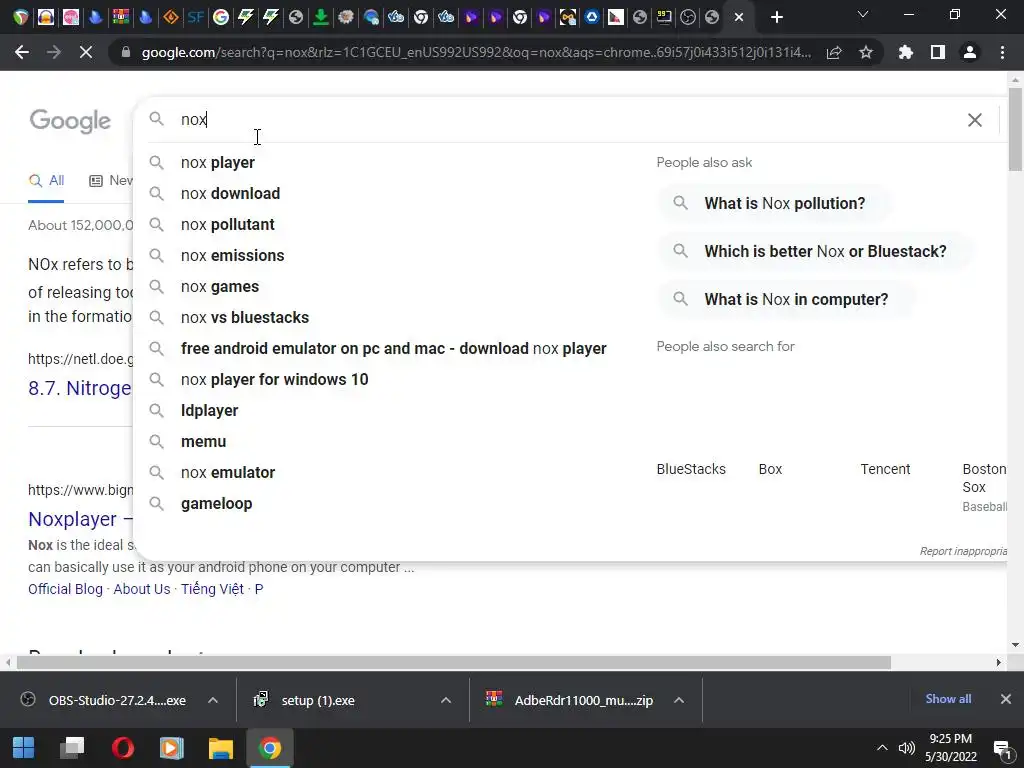Image resolution: width=1024 pixels, height=768 pixels.
Task: Switch to the OBS favicon tab
Action: pyautogui.click(x=688, y=17)
